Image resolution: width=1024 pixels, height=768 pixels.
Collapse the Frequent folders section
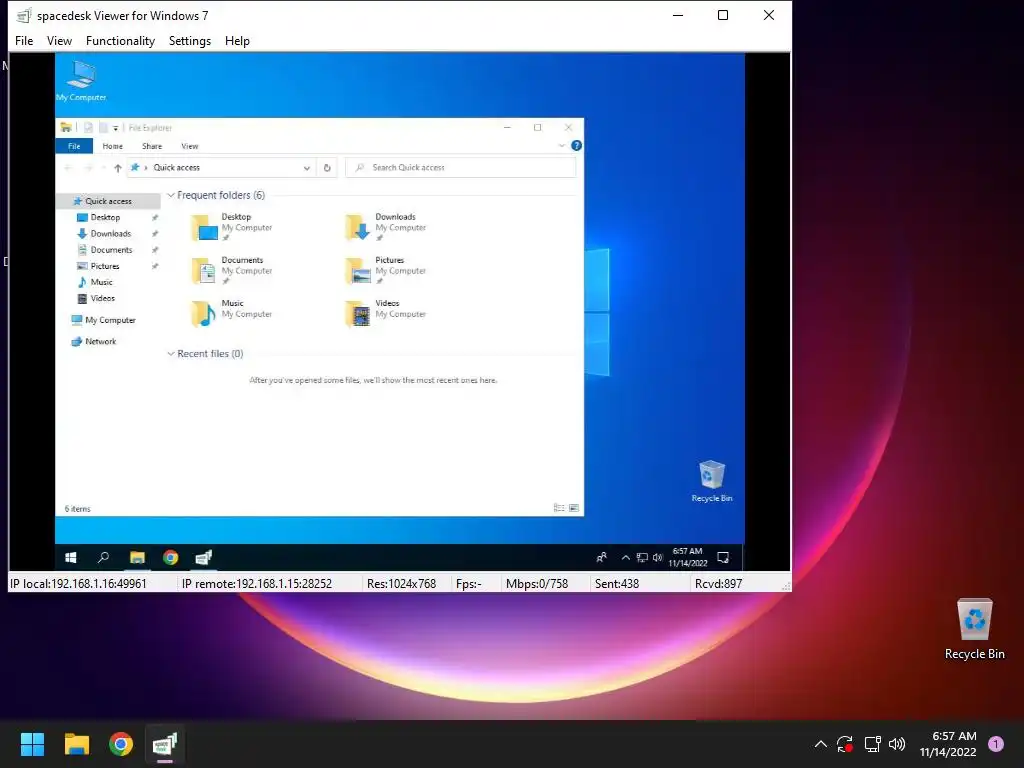[x=171, y=195]
